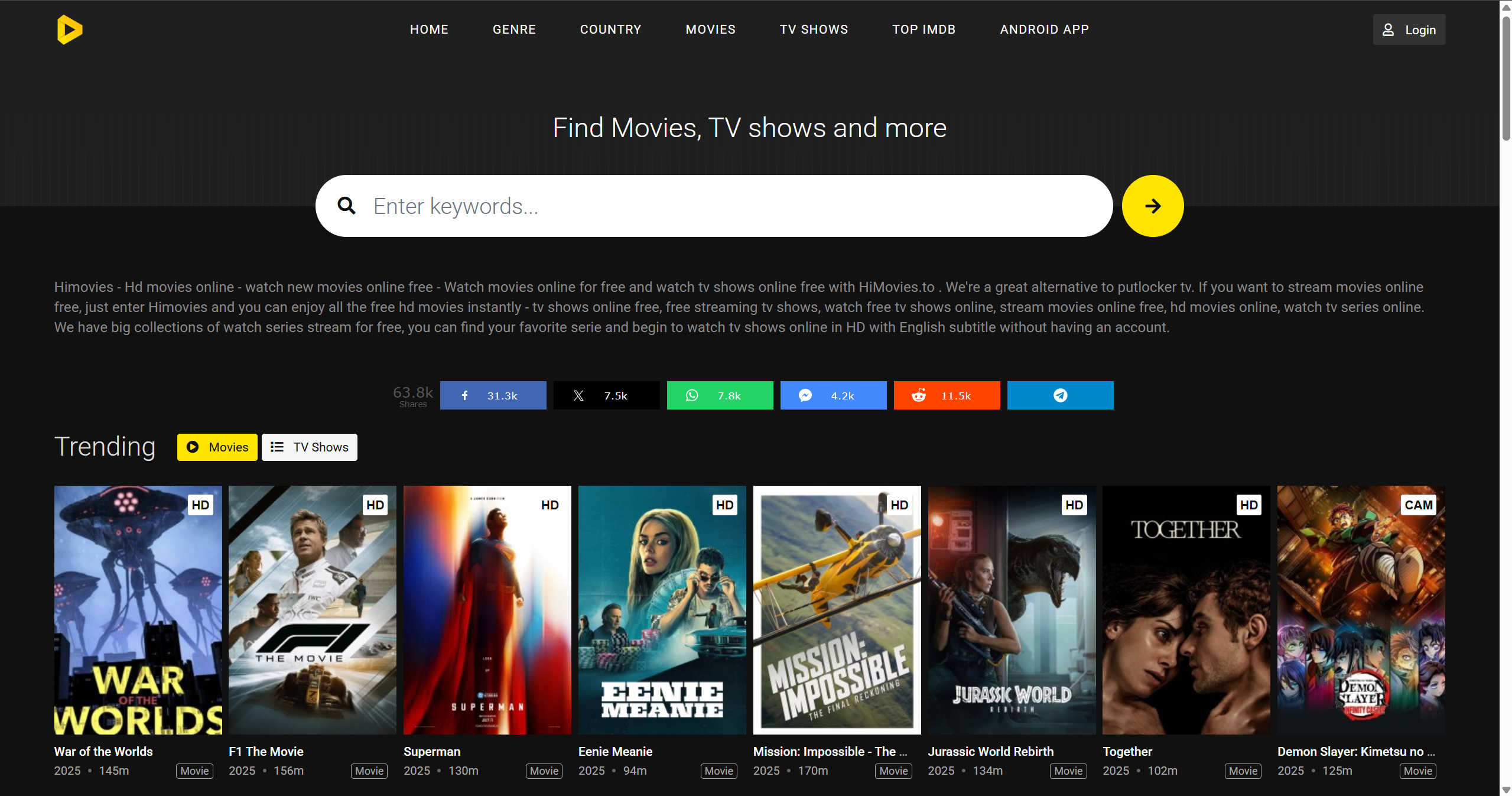This screenshot has height=796, width=1512.
Task: Open Jurassic World Rebirth poster
Action: [1012, 610]
